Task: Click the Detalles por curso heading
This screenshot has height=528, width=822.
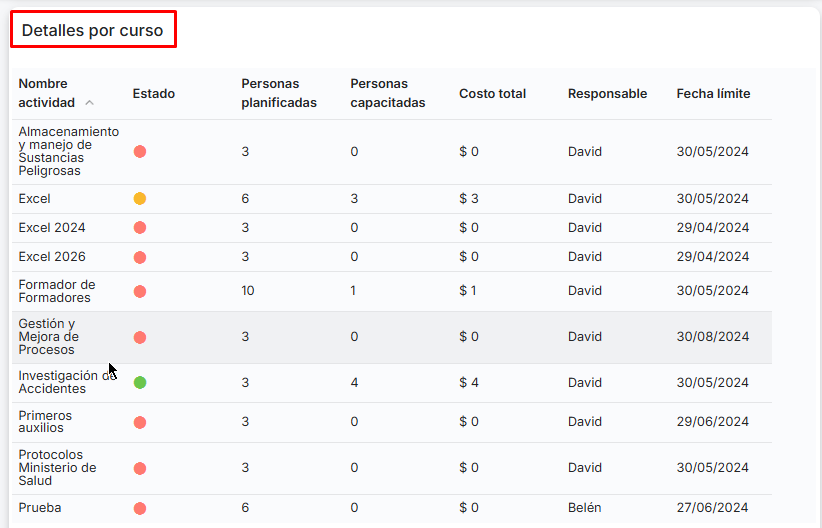Action: 93,31
